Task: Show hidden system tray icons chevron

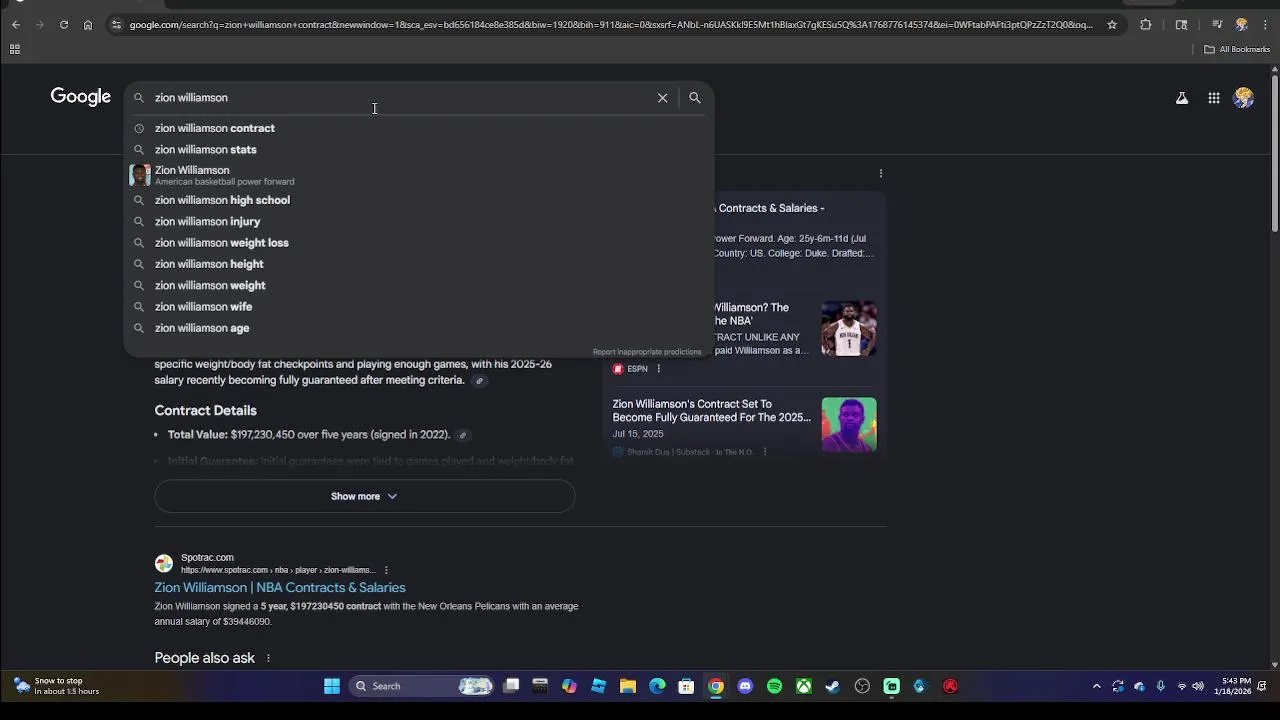Action: pyautogui.click(x=1097, y=686)
